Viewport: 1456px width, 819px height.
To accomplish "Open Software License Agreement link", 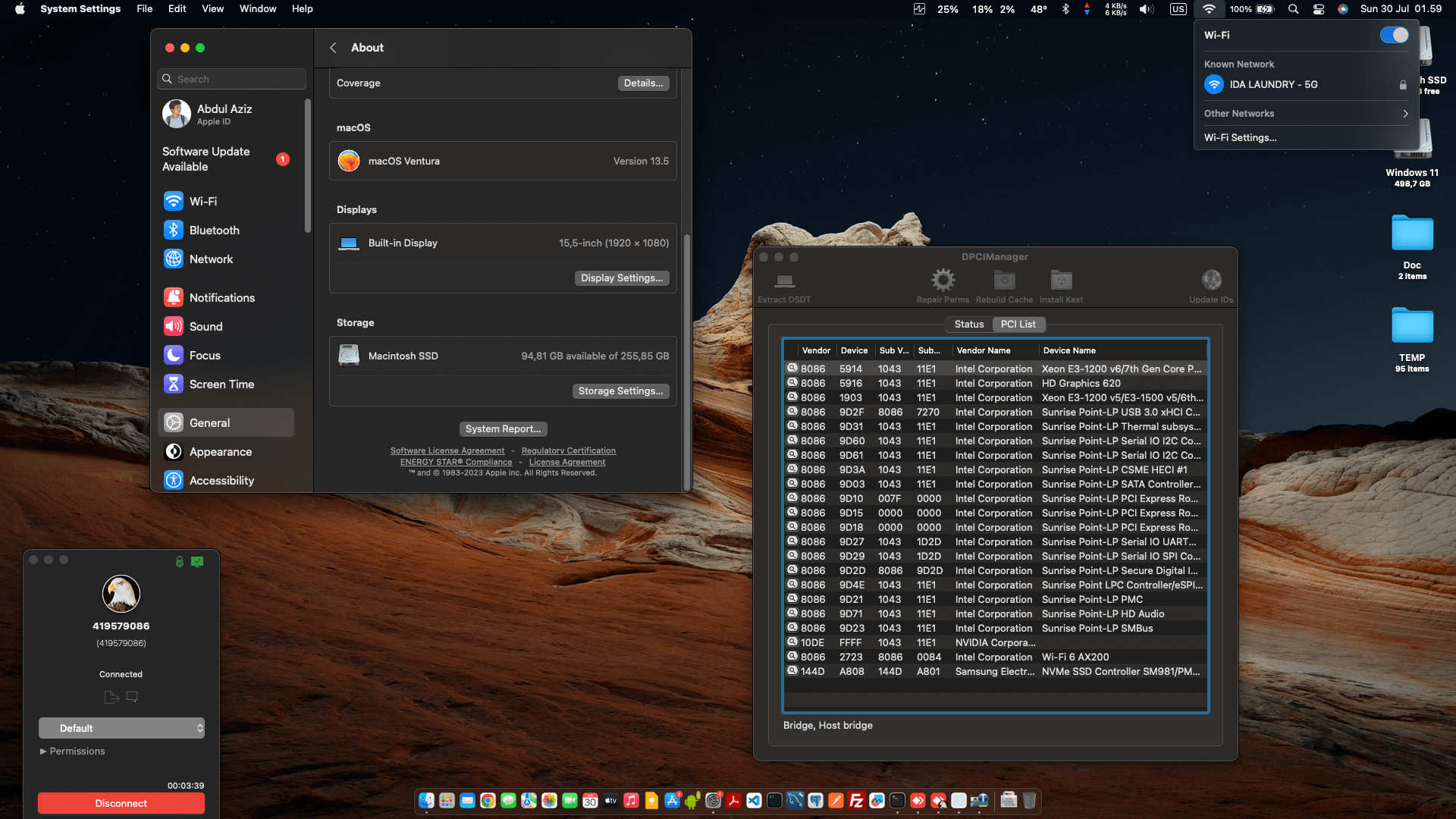I will point(447,450).
